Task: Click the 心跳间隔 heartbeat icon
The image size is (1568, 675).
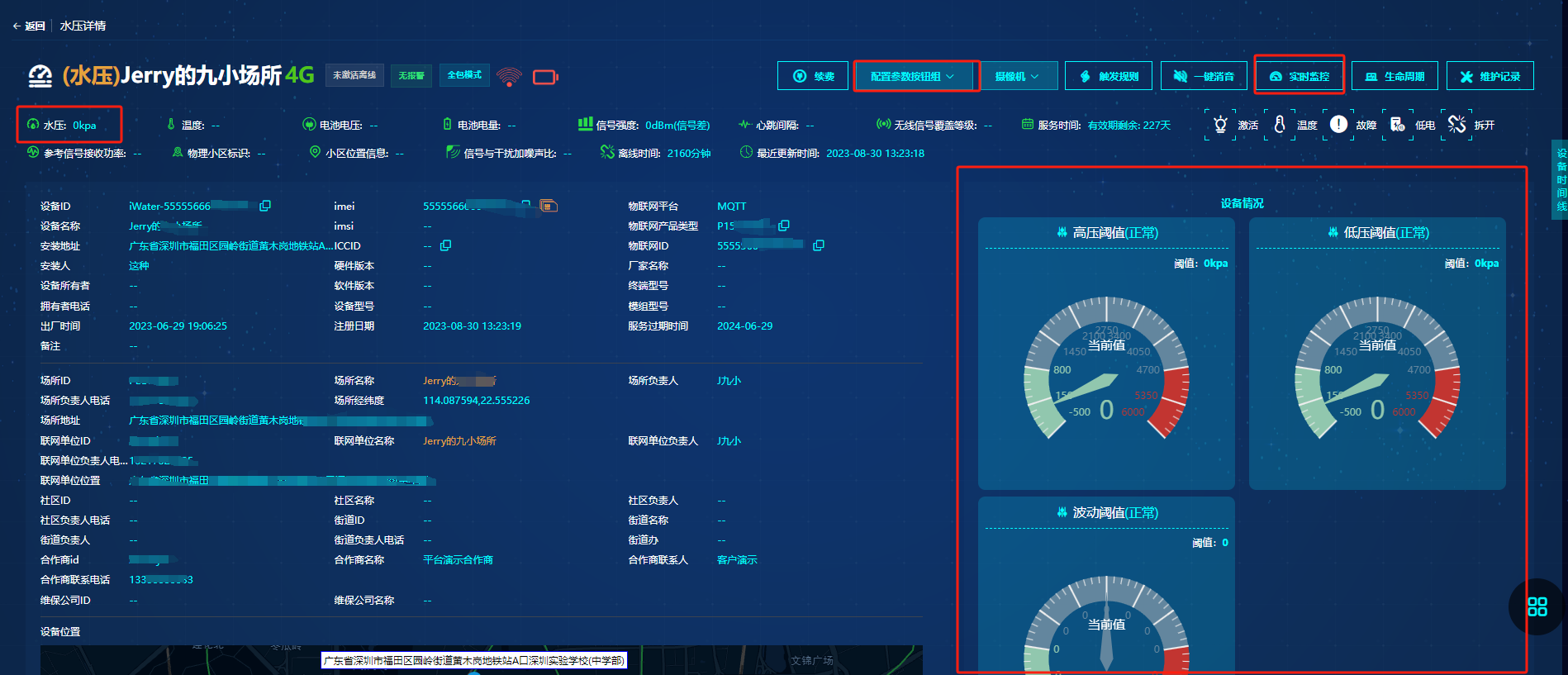Action: coord(744,125)
